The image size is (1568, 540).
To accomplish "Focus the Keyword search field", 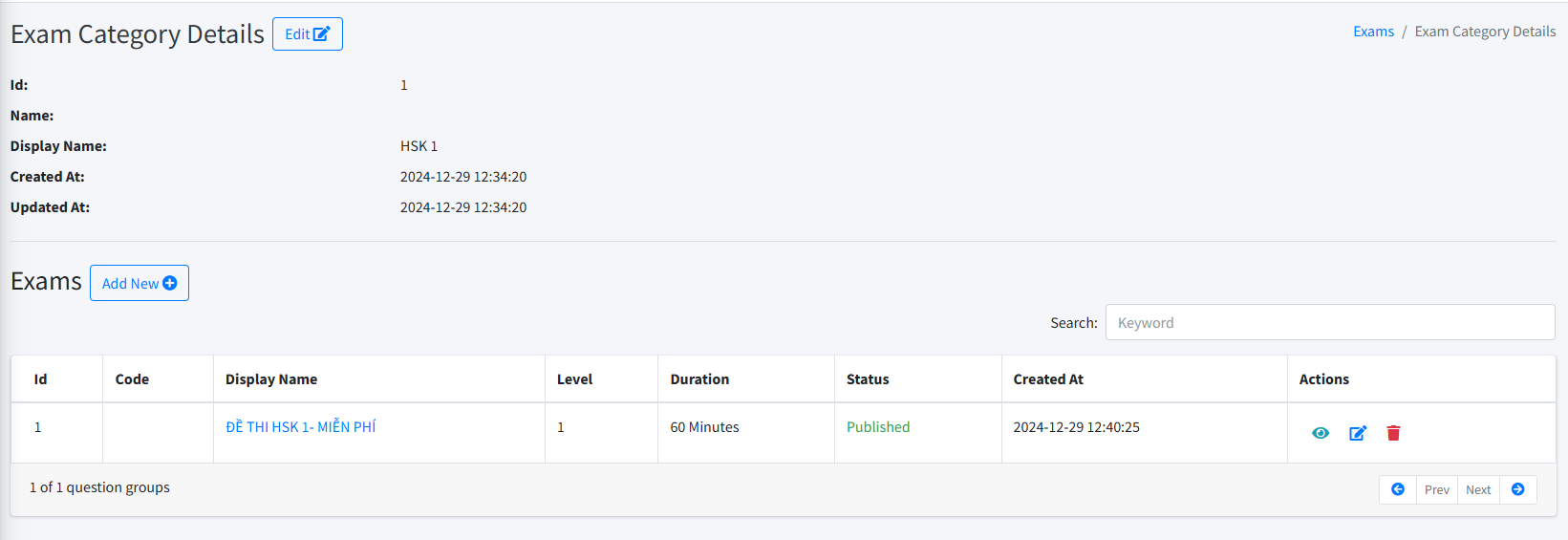I will 1329,323.
